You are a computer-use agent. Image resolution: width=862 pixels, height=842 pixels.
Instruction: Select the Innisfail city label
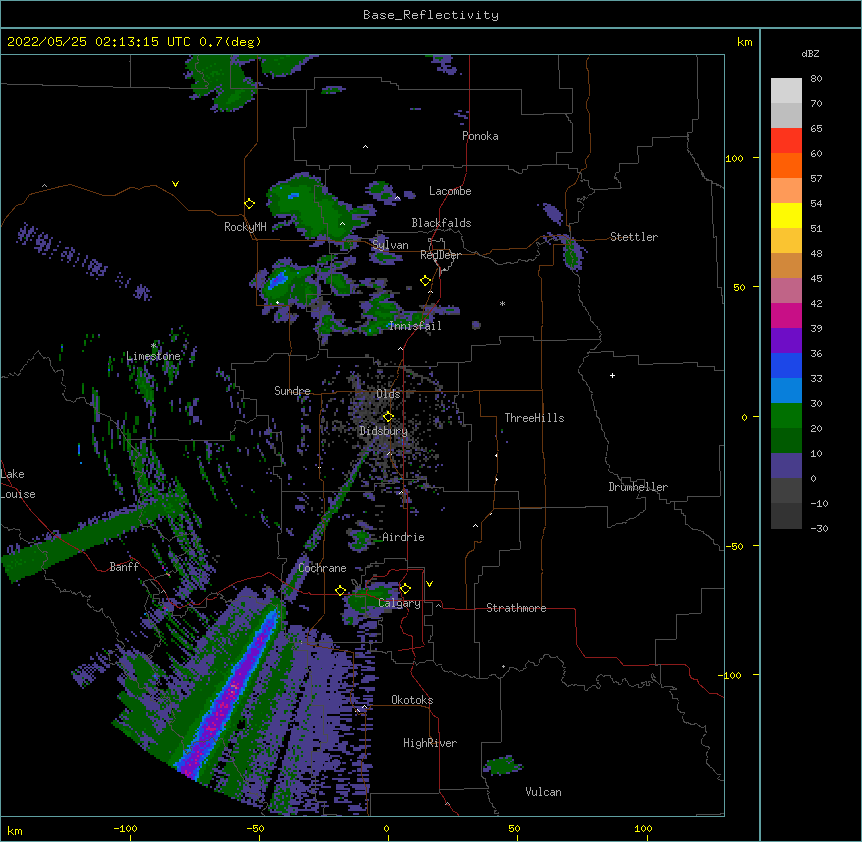pyautogui.click(x=415, y=326)
